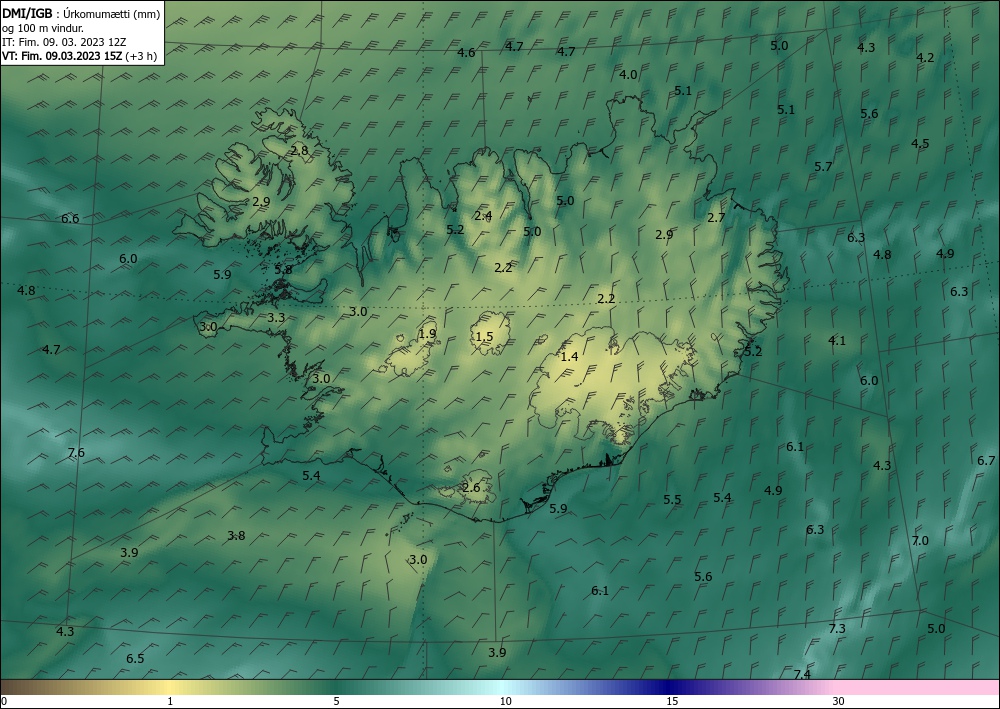Click the 15 label on the color scale
The height and width of the screenshot is (709, 1000).
pos(672,701)
